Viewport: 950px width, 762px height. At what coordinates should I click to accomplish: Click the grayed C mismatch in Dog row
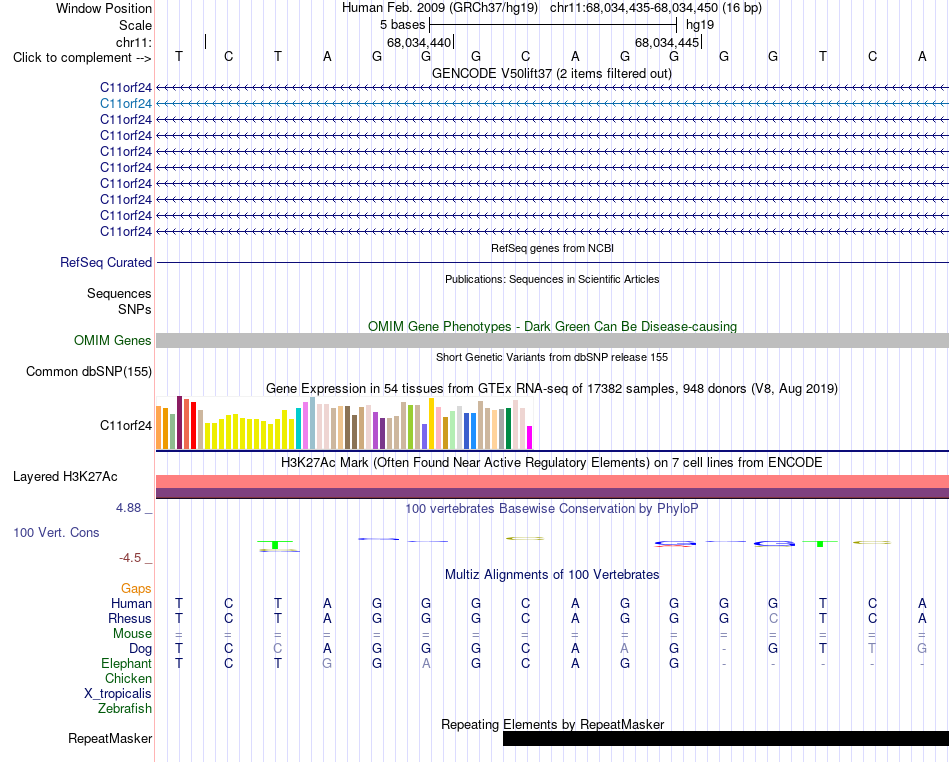(277, 648)
